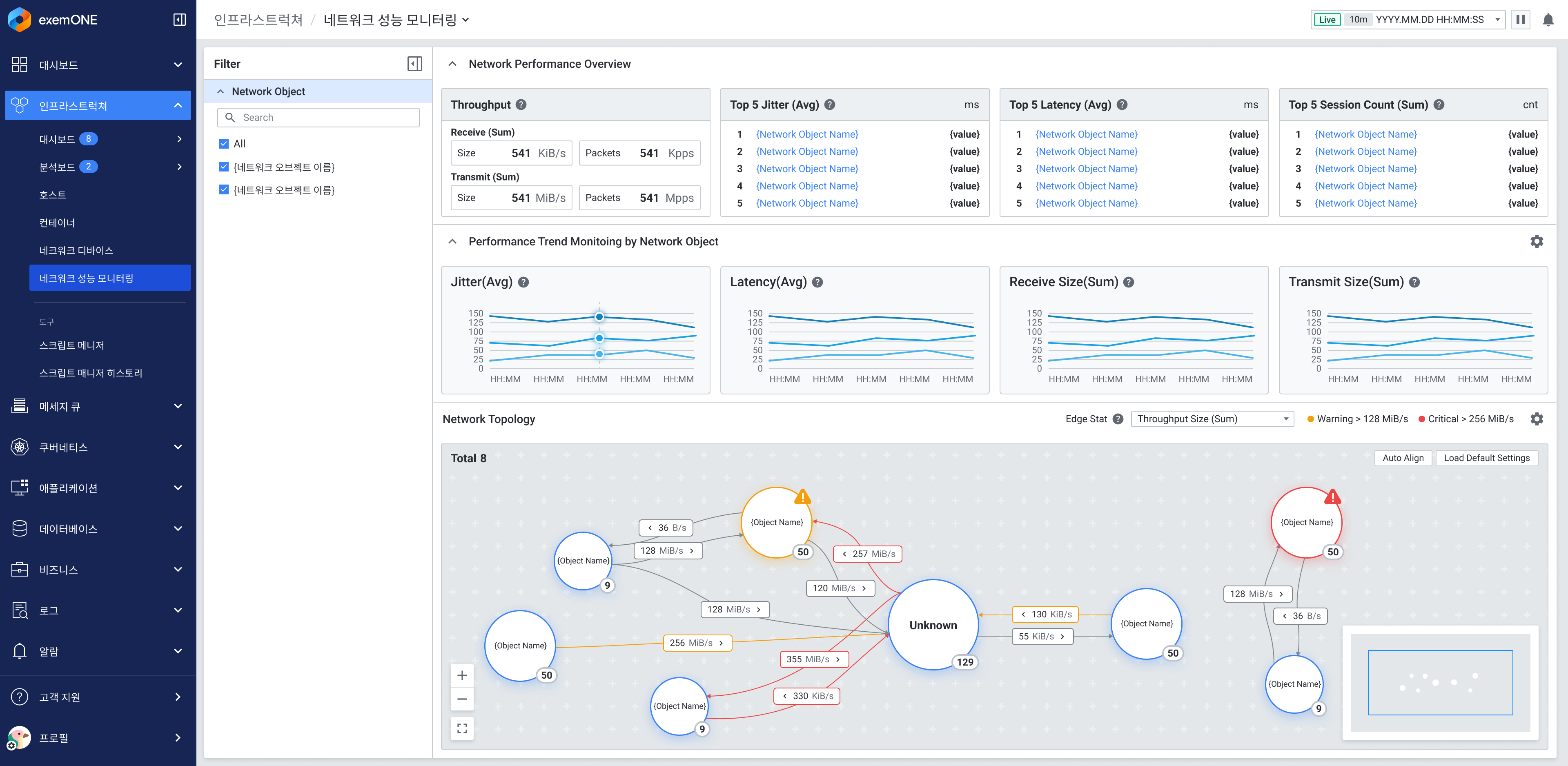
Task: Pause live monitoring with pause button
Action: tap(1520, 20)
